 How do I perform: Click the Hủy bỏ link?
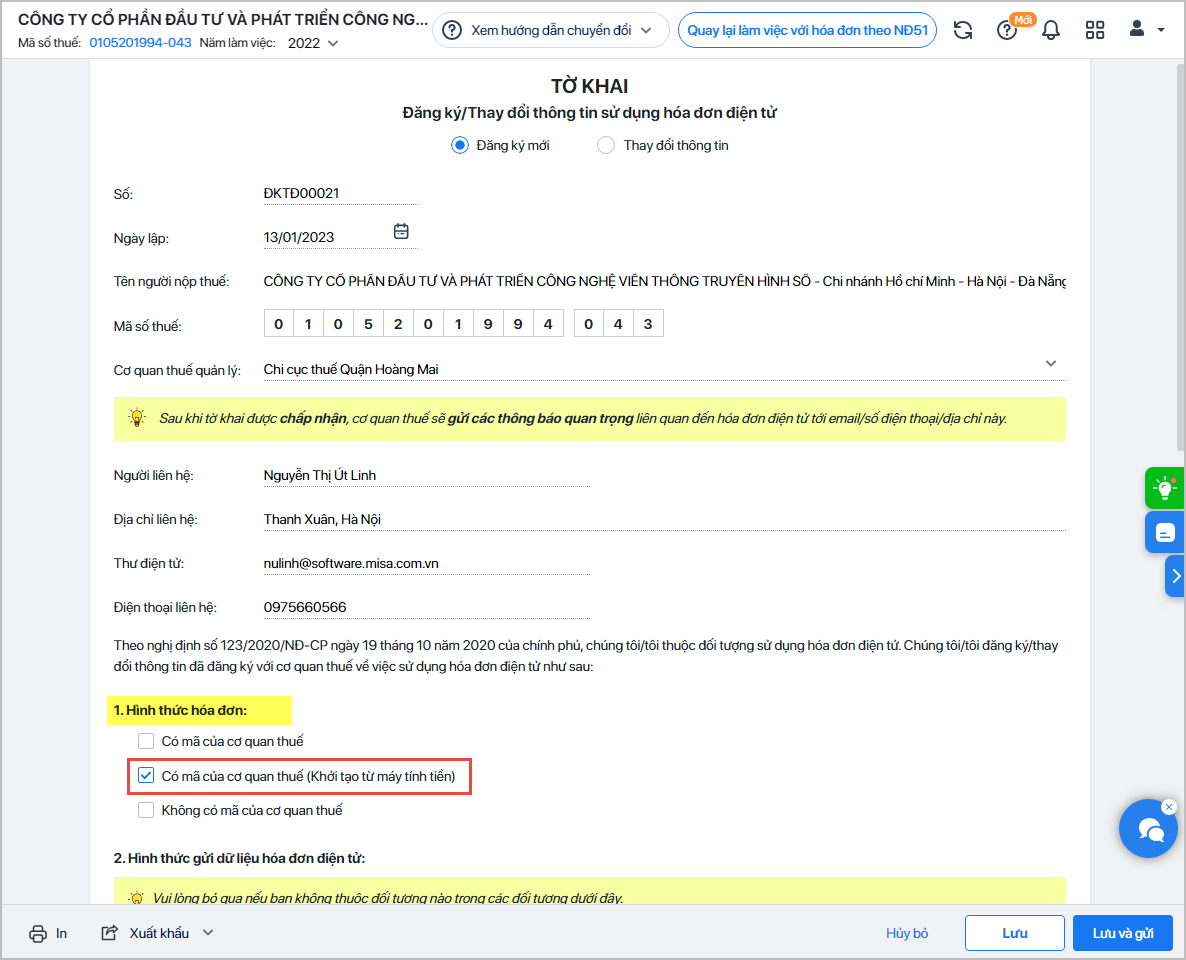click(x=907, y=933)
